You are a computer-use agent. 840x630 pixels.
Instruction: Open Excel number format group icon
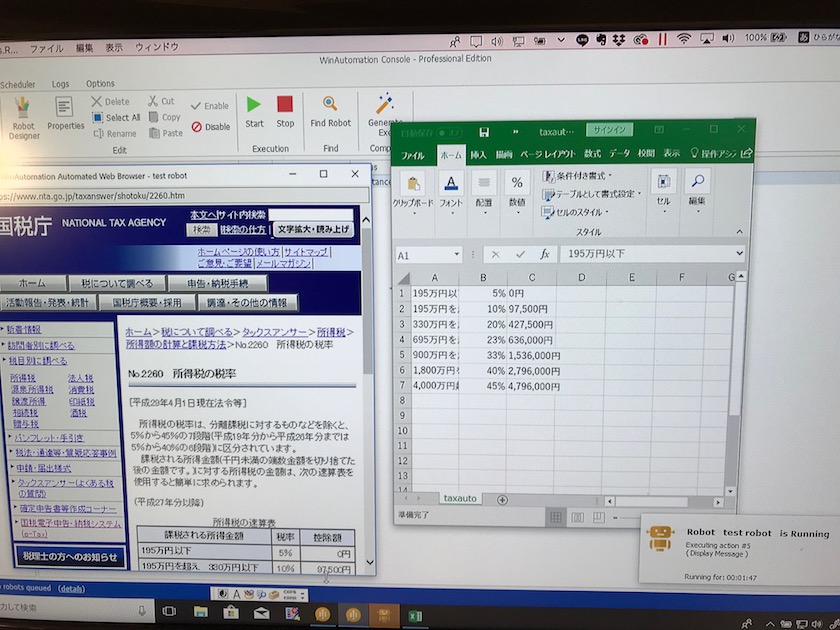517,183
